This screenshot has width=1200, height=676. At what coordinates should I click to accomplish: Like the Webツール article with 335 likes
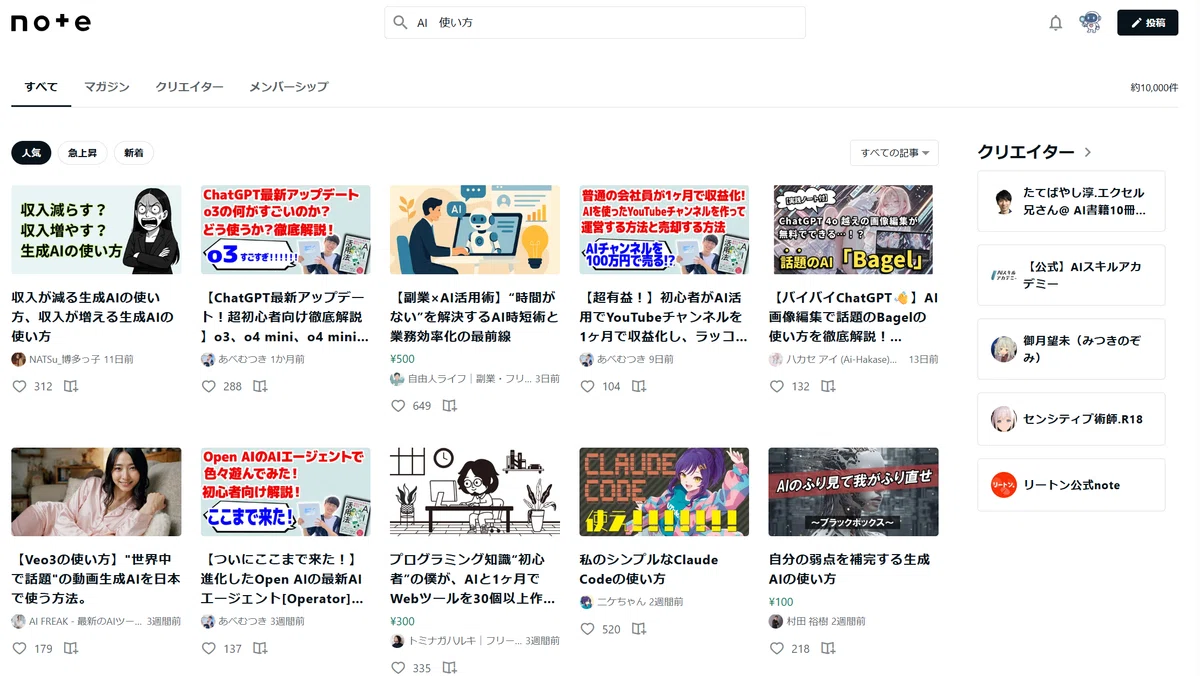[398, 668]
